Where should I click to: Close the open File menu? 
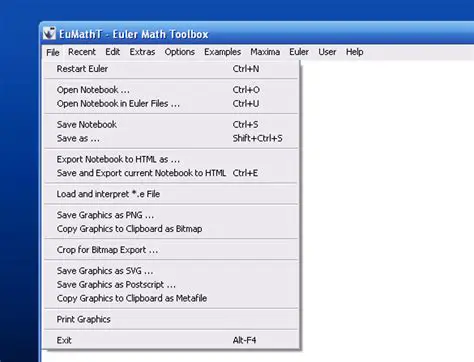point(53,52)
